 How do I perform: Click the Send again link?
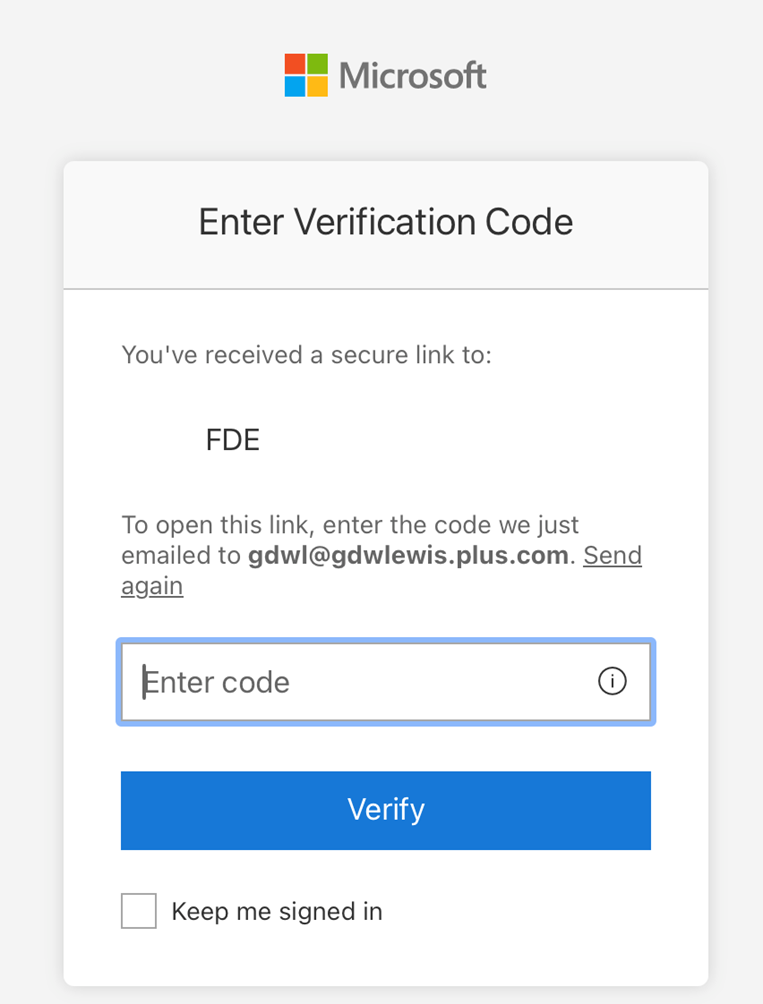pyautogui.click(x=612, y=555)
